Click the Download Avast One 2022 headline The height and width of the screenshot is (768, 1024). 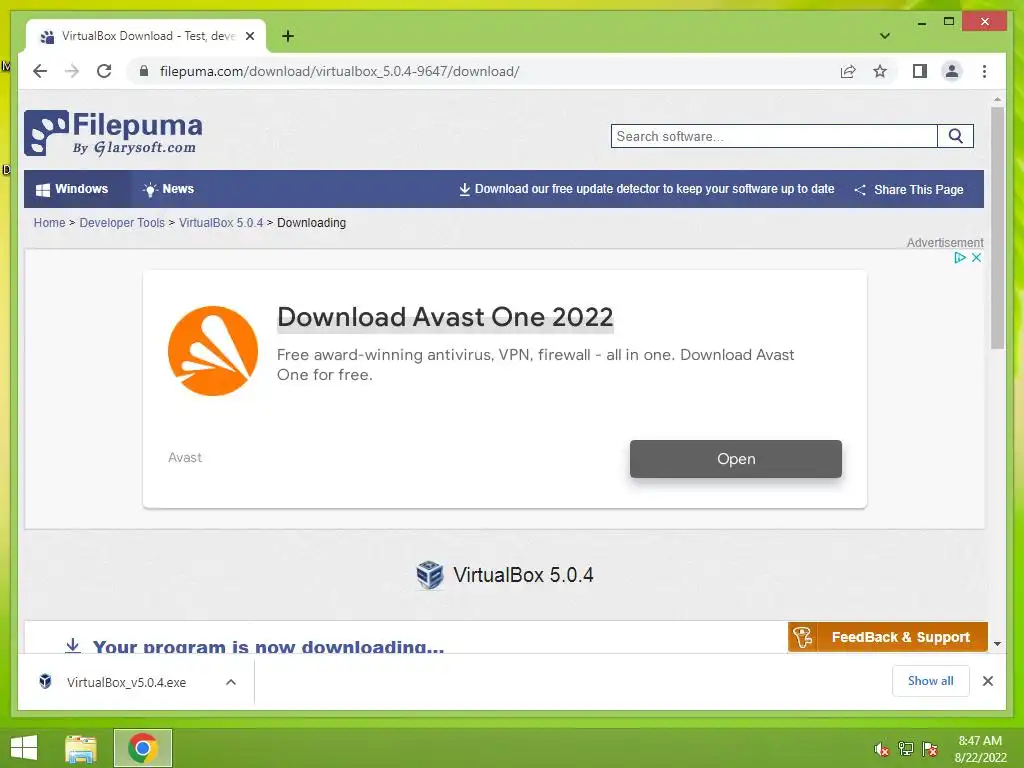pos(445,317)
